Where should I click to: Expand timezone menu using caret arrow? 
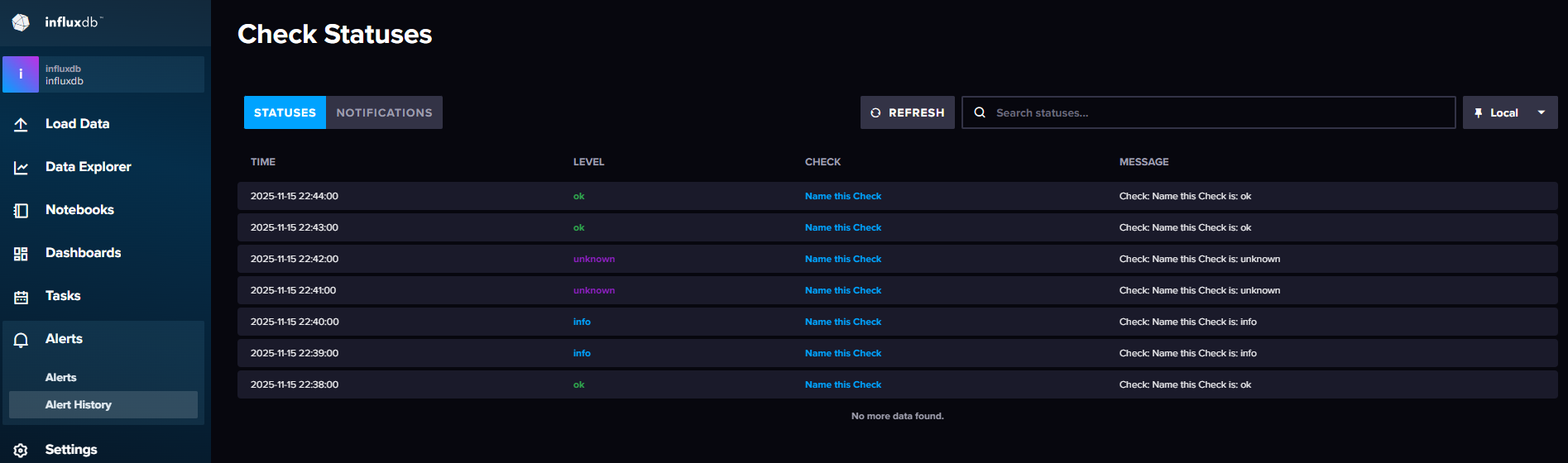click(x=1541, y=112)
